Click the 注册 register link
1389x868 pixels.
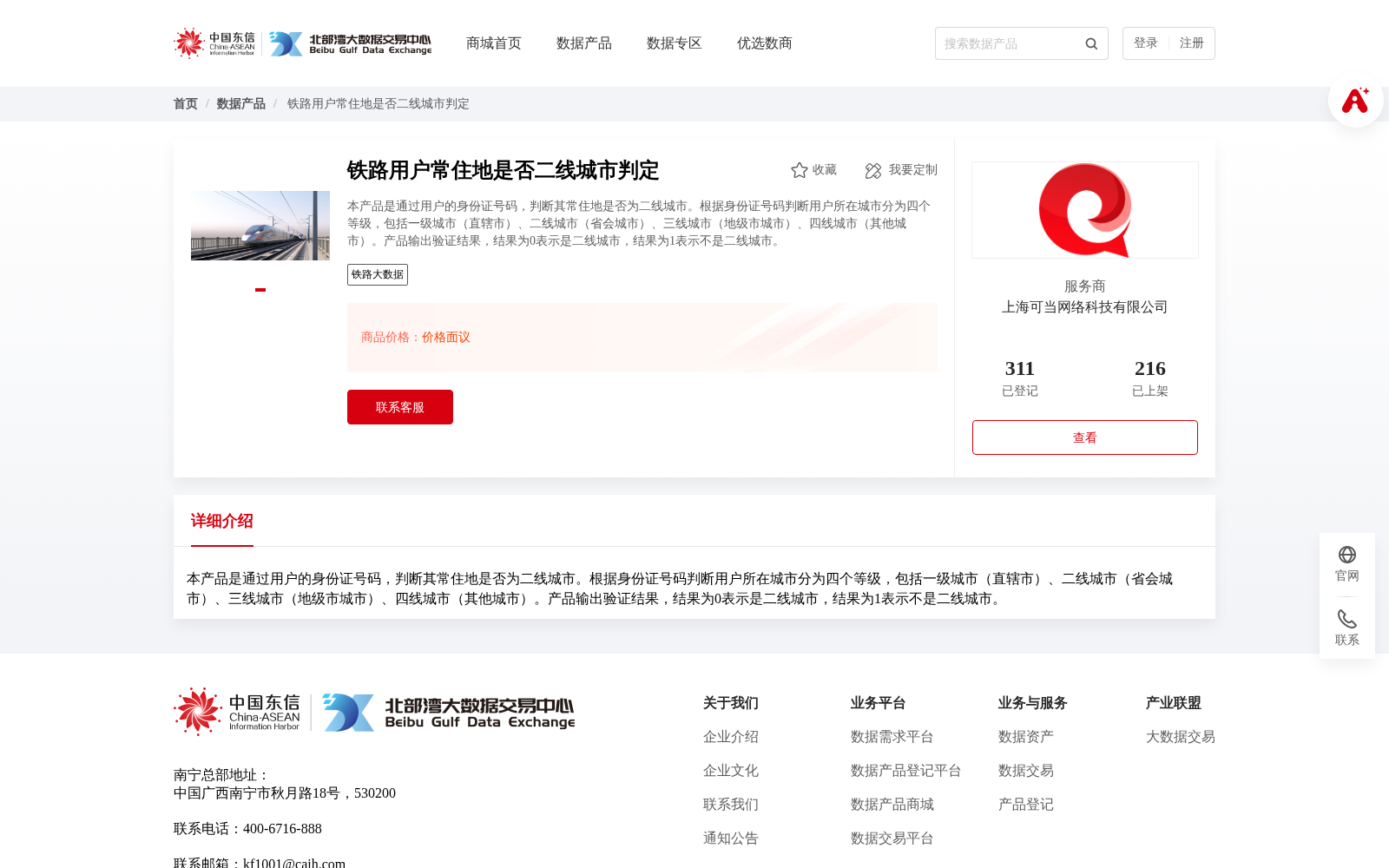click(x=1192, y=43)
